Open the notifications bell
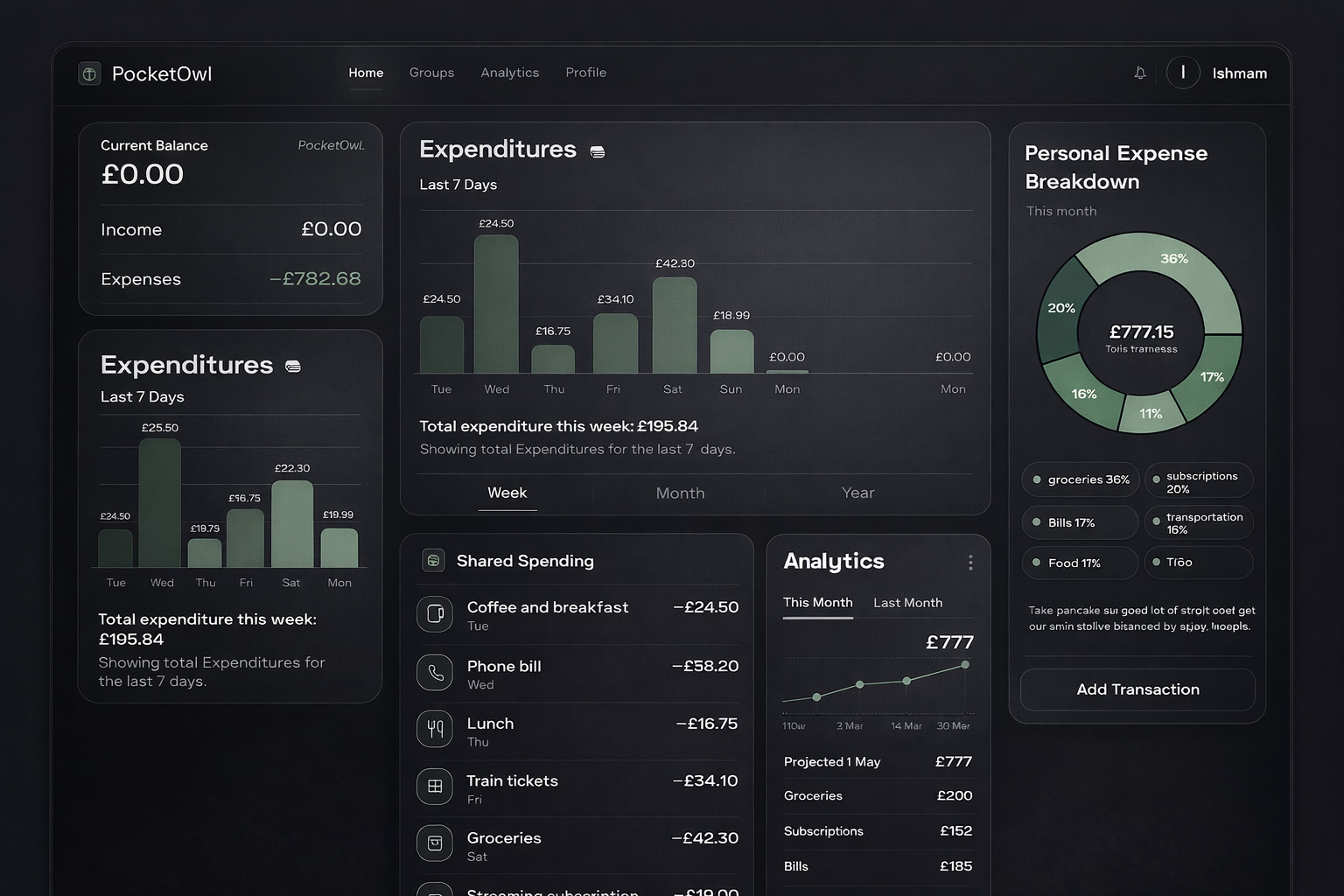The width and height of the screenshot is (1344, 896). pyautogui.click(x=1139, y=73)
